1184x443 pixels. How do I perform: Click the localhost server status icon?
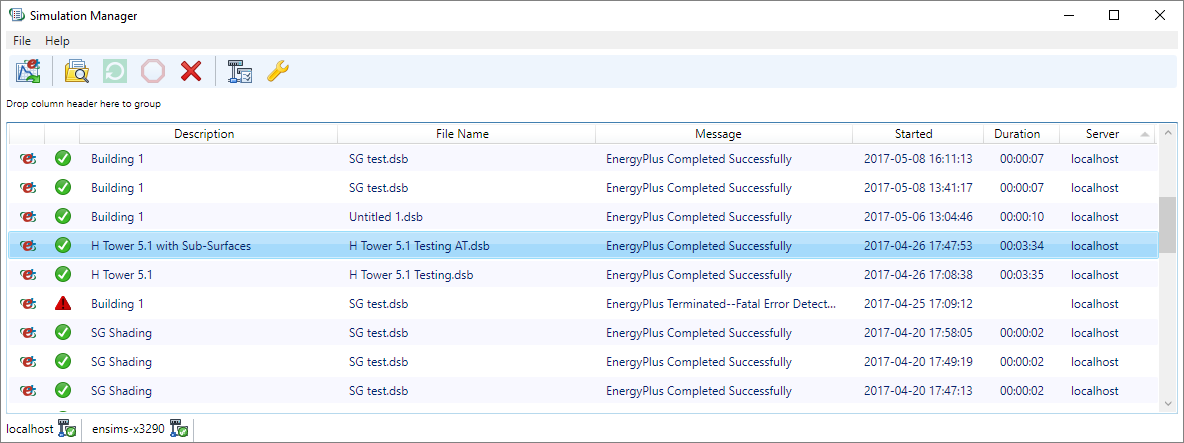pyautogui.click(x=68, y=430)
